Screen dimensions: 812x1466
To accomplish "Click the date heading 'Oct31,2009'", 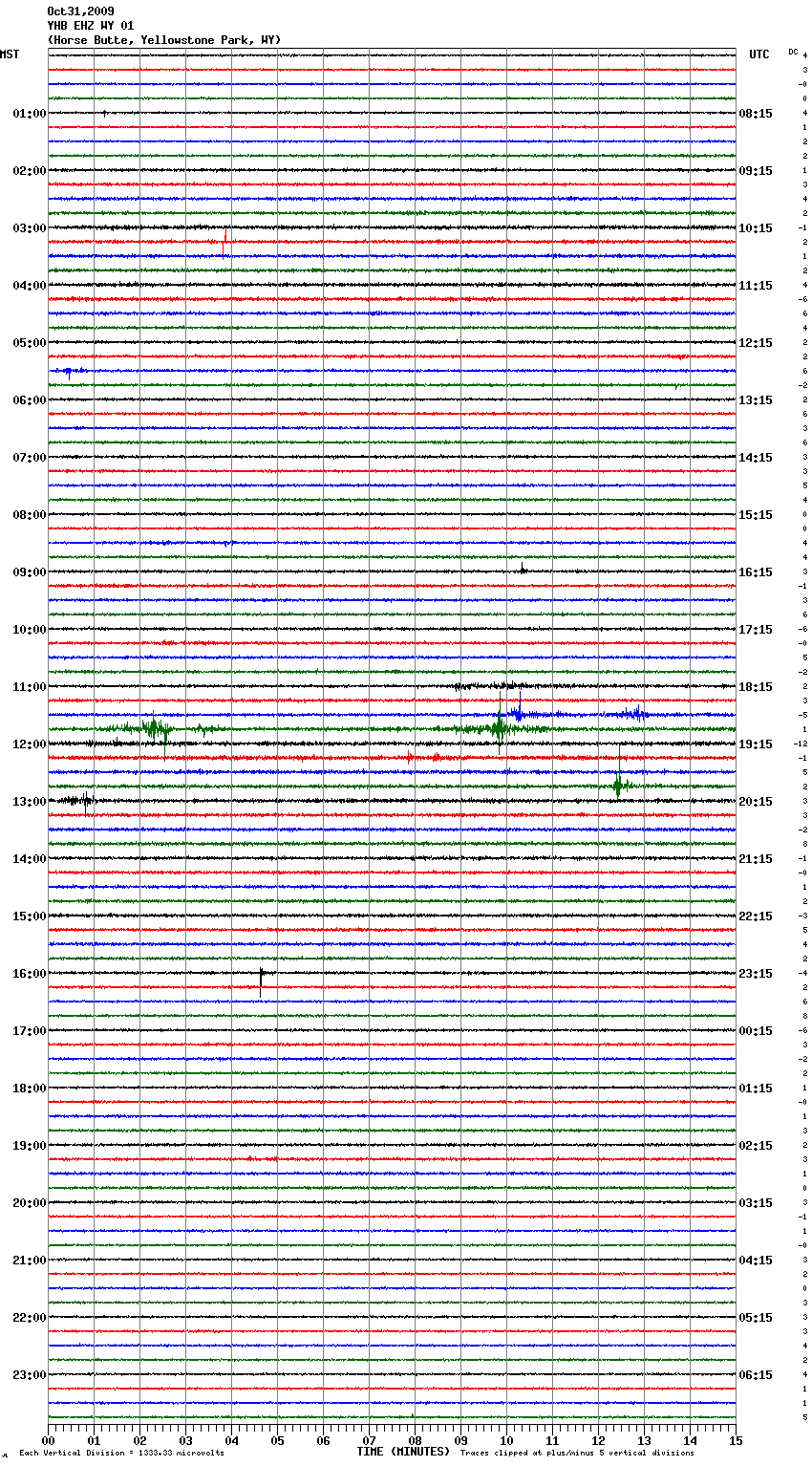I will 80,11.
